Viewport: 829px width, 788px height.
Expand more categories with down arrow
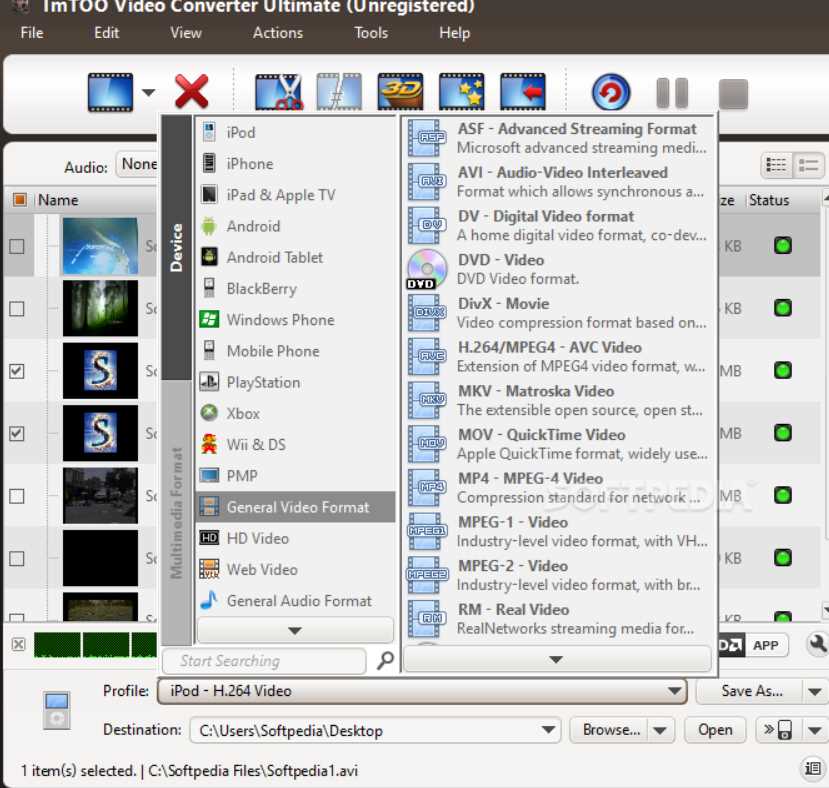point(295,630)
